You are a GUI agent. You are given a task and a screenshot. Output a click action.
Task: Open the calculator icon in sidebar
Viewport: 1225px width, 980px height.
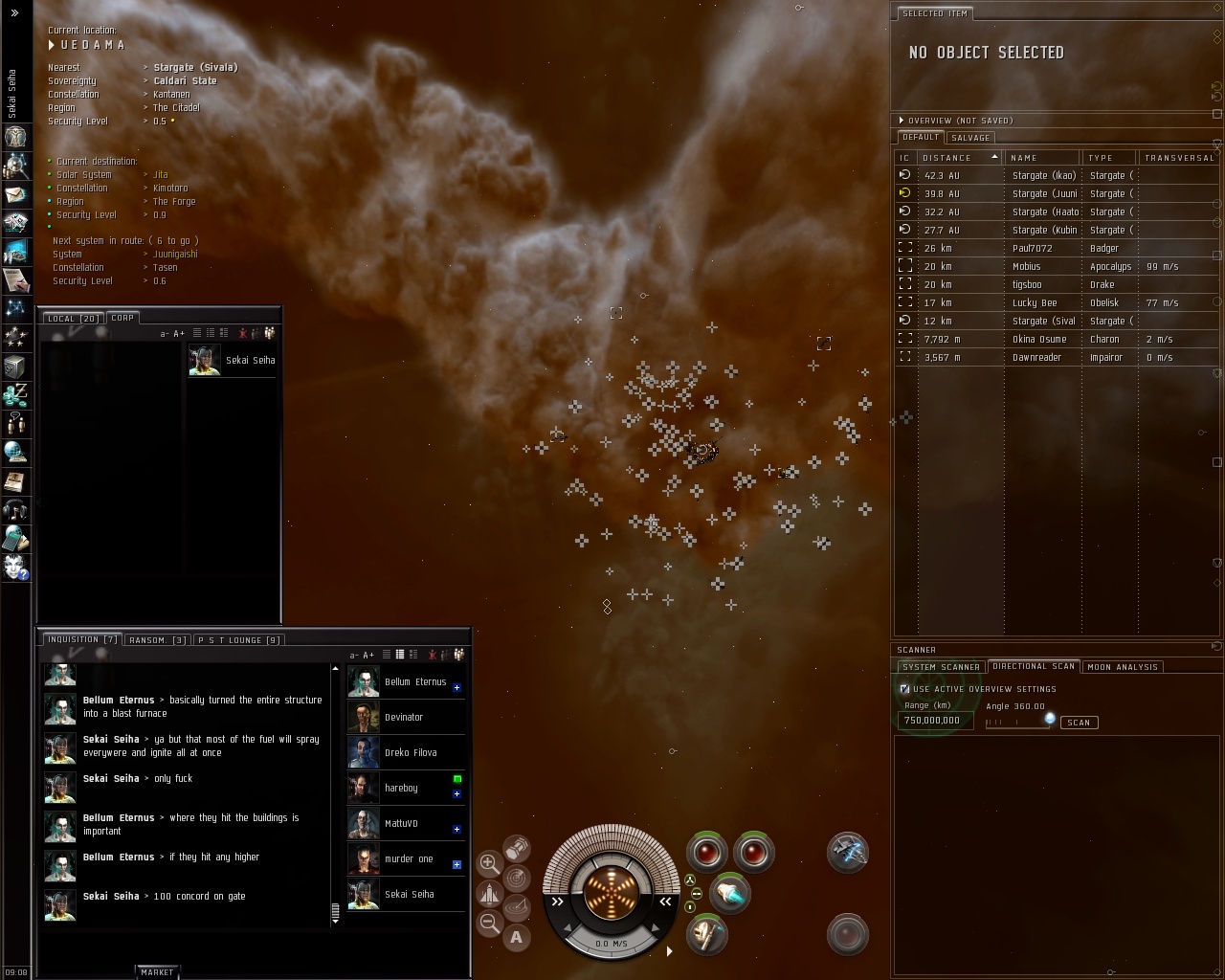tap(15, 538)
